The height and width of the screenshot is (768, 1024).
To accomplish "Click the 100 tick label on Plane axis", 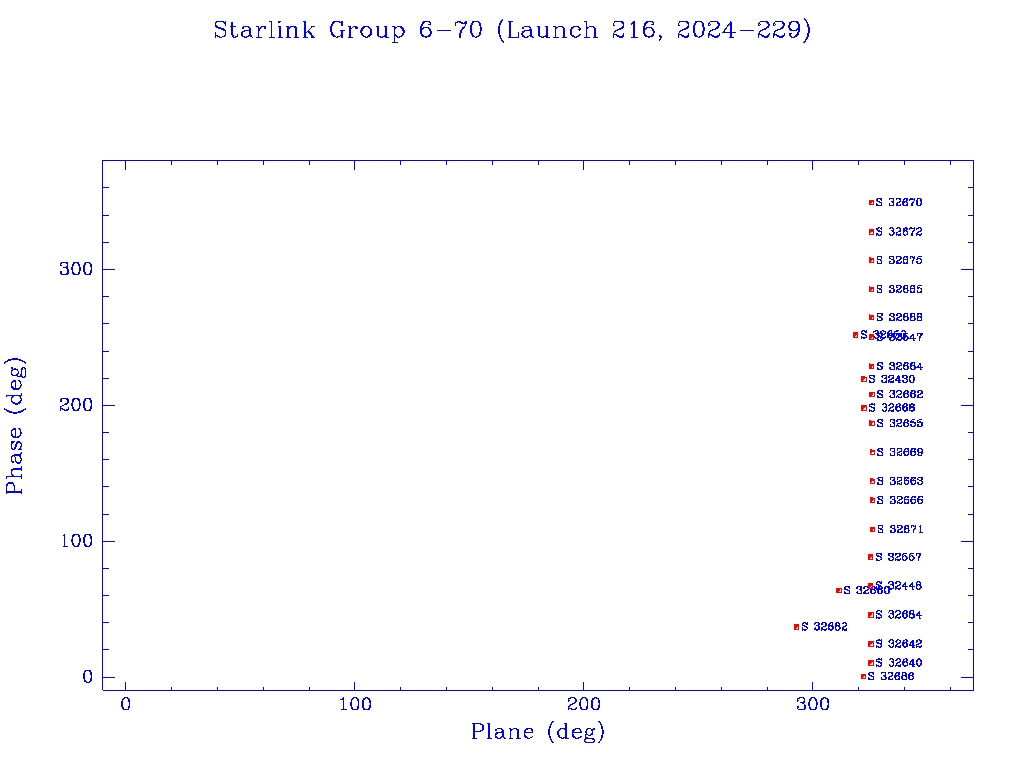I will 355,705.
